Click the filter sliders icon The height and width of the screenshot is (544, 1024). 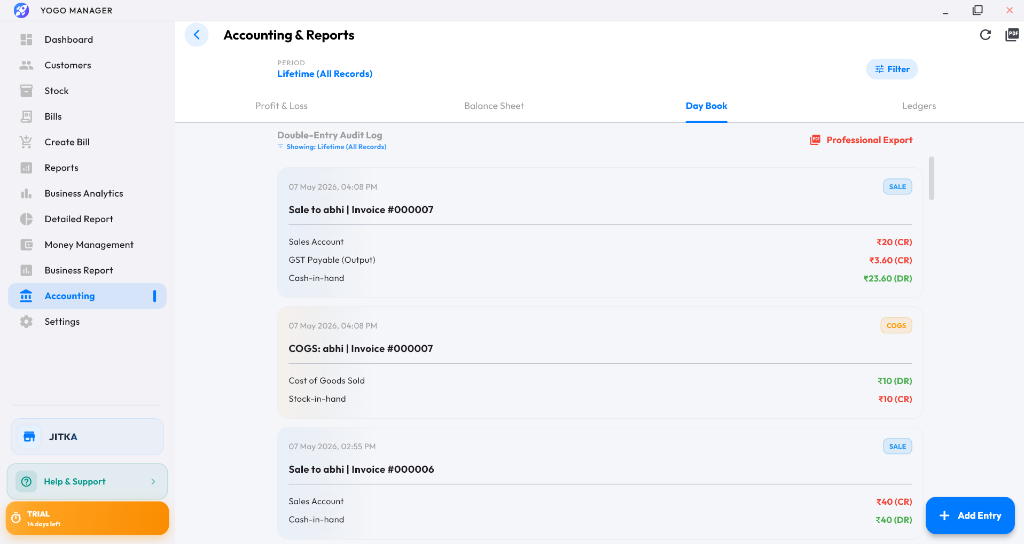880,69
